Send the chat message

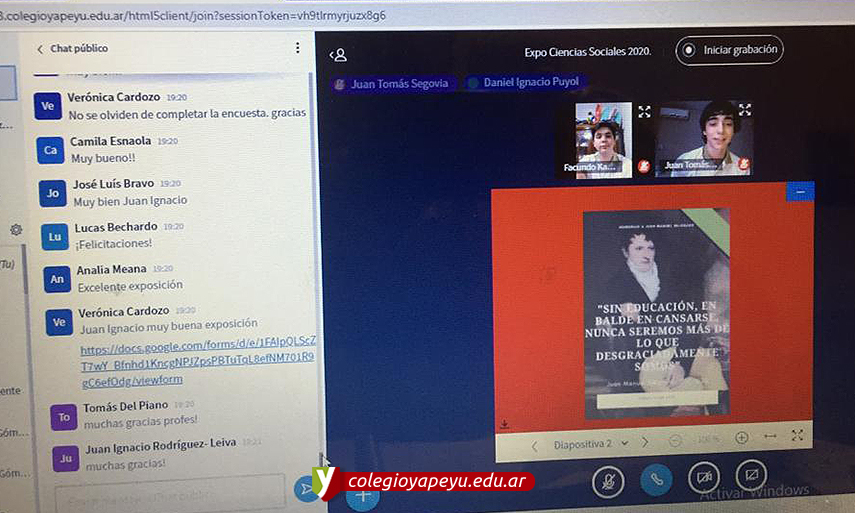point(306,488)
